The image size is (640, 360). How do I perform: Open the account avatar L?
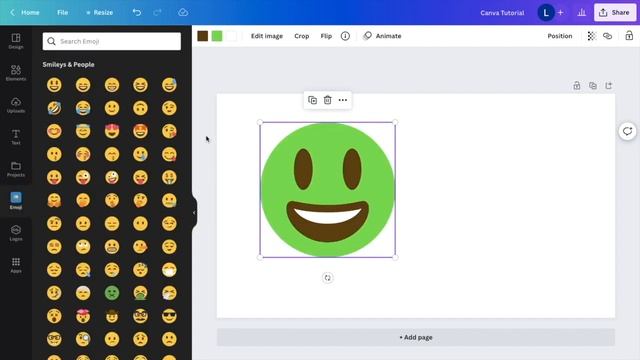click(x=546, y=13)
